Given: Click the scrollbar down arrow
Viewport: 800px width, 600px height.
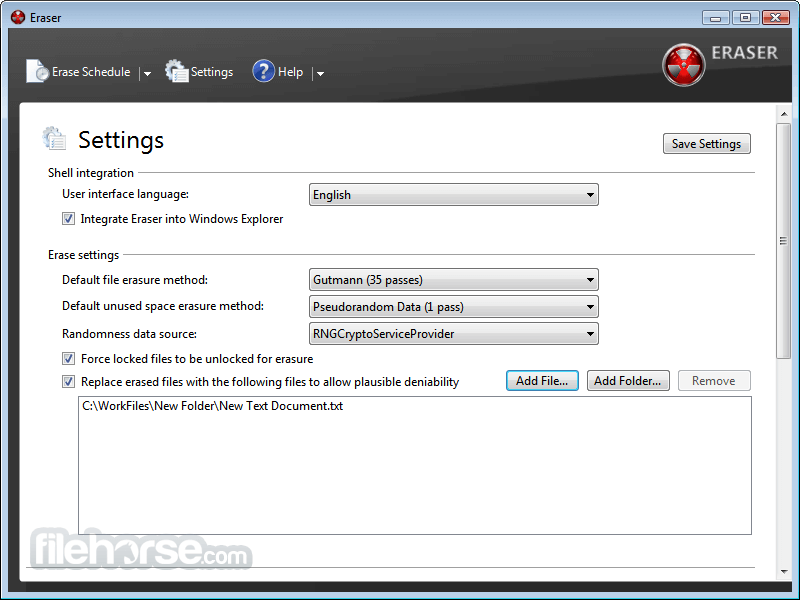Looking at the screenshot, I should point(784,571).
